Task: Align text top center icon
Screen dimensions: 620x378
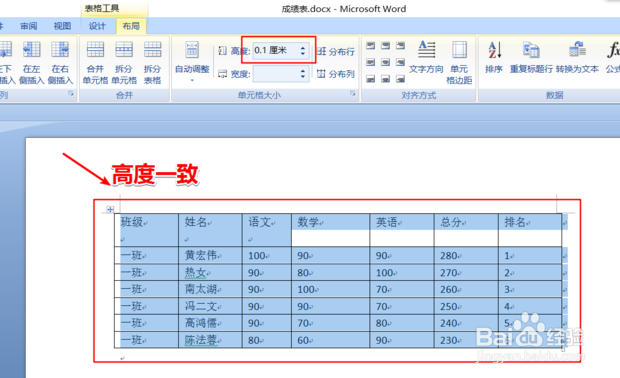Action: 386,45
